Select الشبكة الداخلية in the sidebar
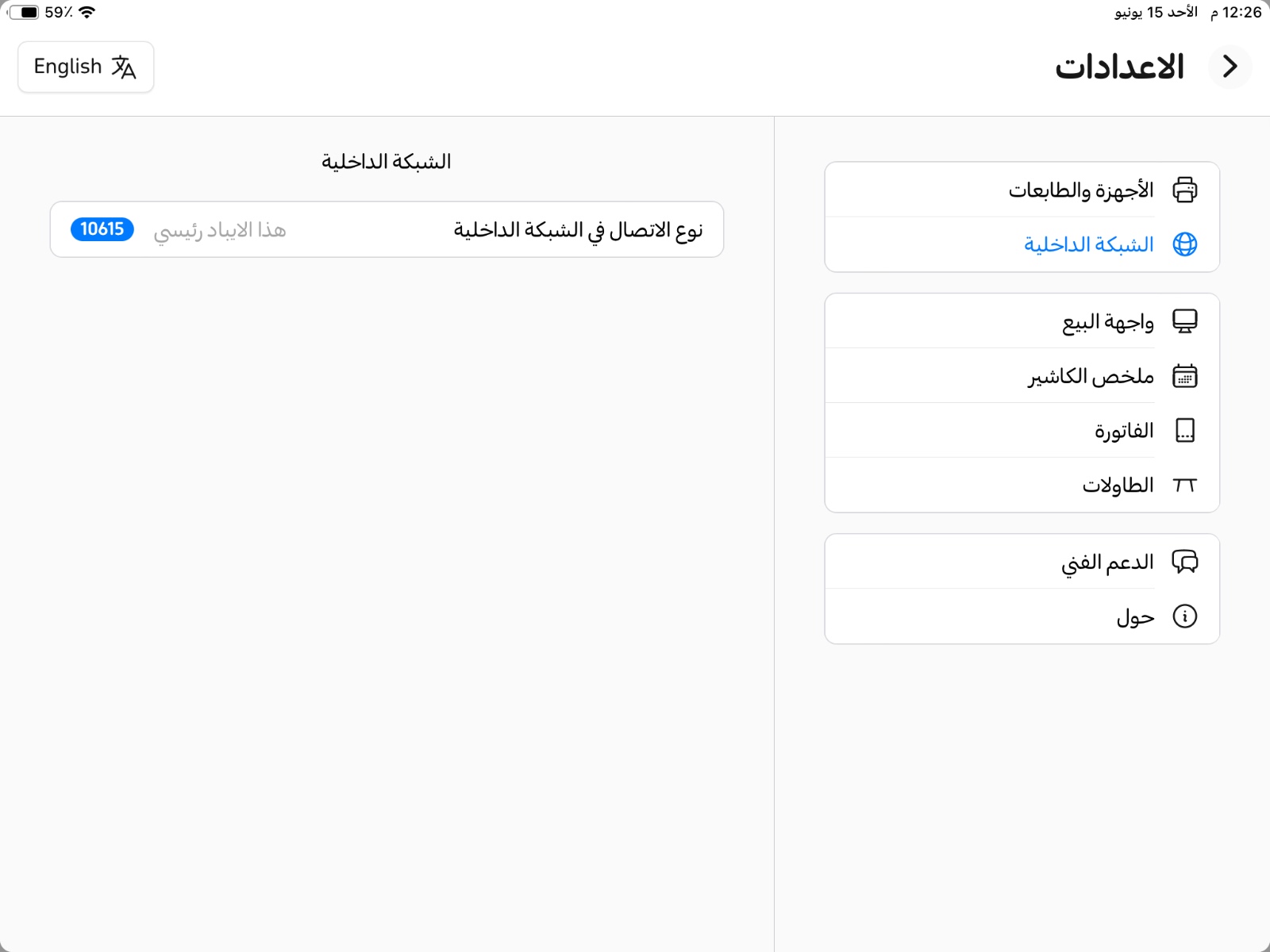This screenshot has width=1270, height=952. coord(1022,244)
